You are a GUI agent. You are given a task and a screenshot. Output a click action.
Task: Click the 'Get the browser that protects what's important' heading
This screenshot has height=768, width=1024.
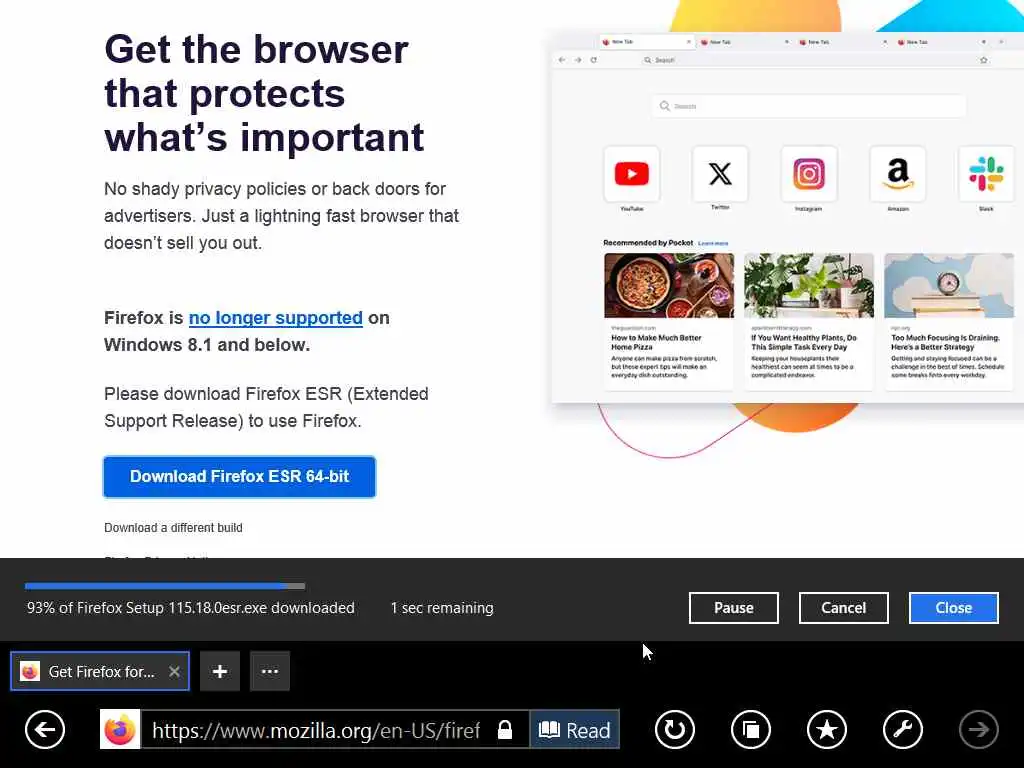coord(264,93)
